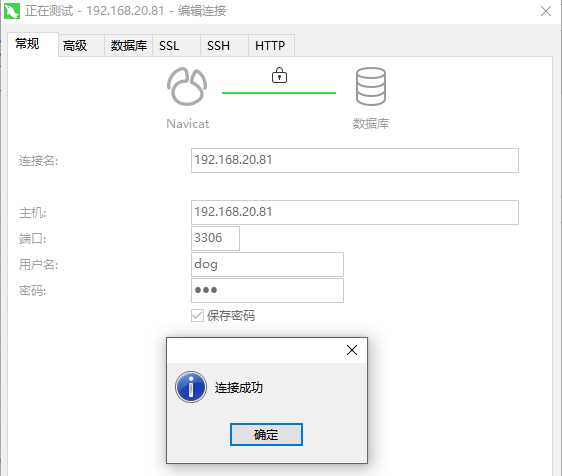Screen dimensions: 562x476
Task: Click the 用户名 label
Action: click(x=38, y=265)
